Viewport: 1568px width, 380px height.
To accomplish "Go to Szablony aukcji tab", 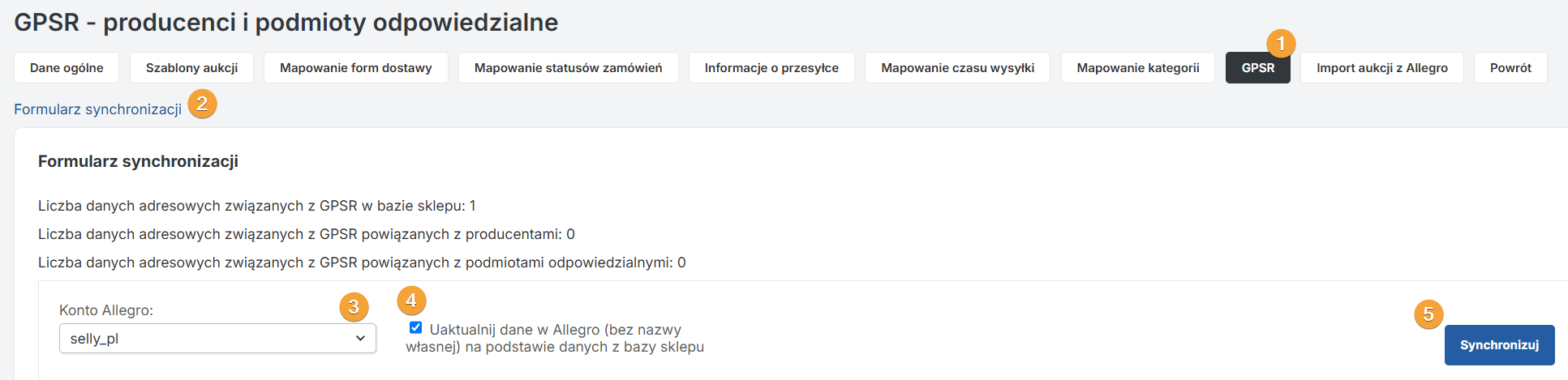I will 191,68.
